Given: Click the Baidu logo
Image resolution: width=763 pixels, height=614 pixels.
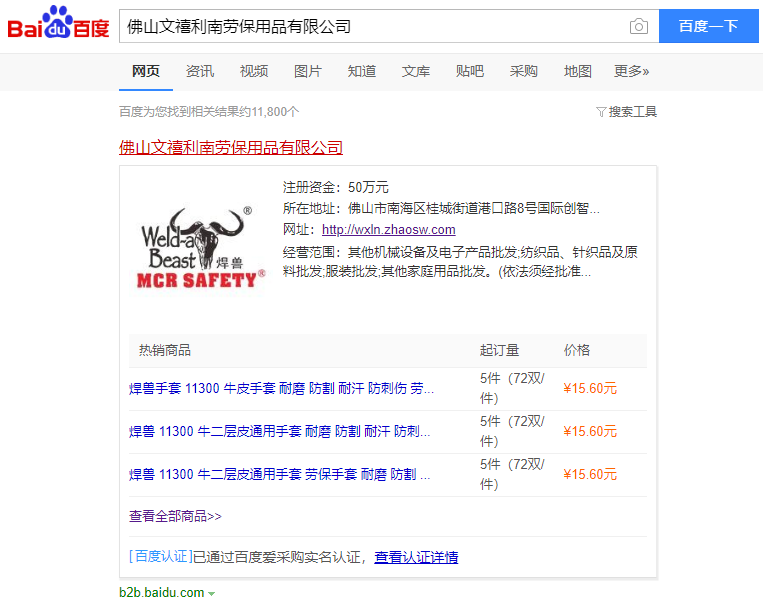Looking at the screenshot, I should click(58, 22).
